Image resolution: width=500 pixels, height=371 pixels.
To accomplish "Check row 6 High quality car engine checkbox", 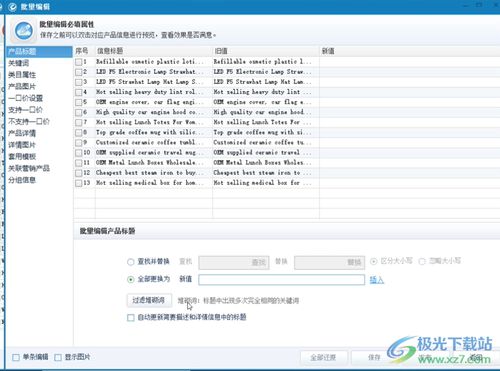I will (x=78, y=112).
